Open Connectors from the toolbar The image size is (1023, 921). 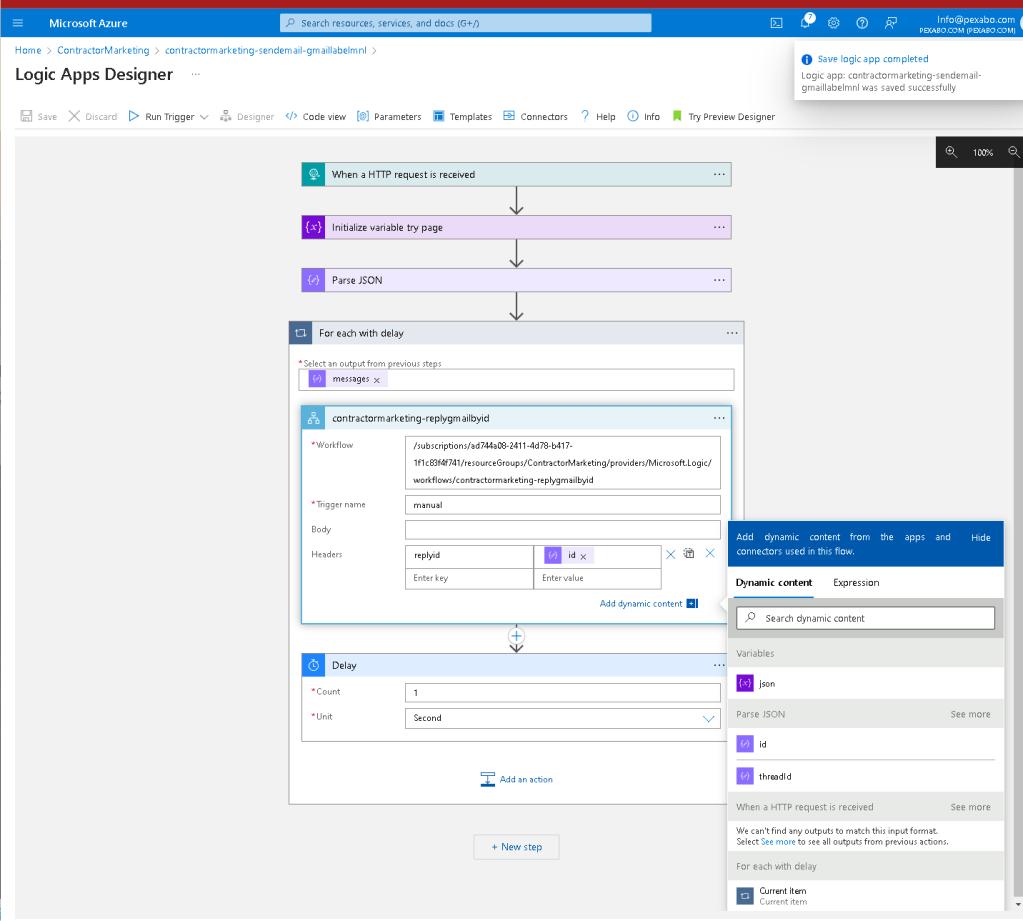(536, 116)
